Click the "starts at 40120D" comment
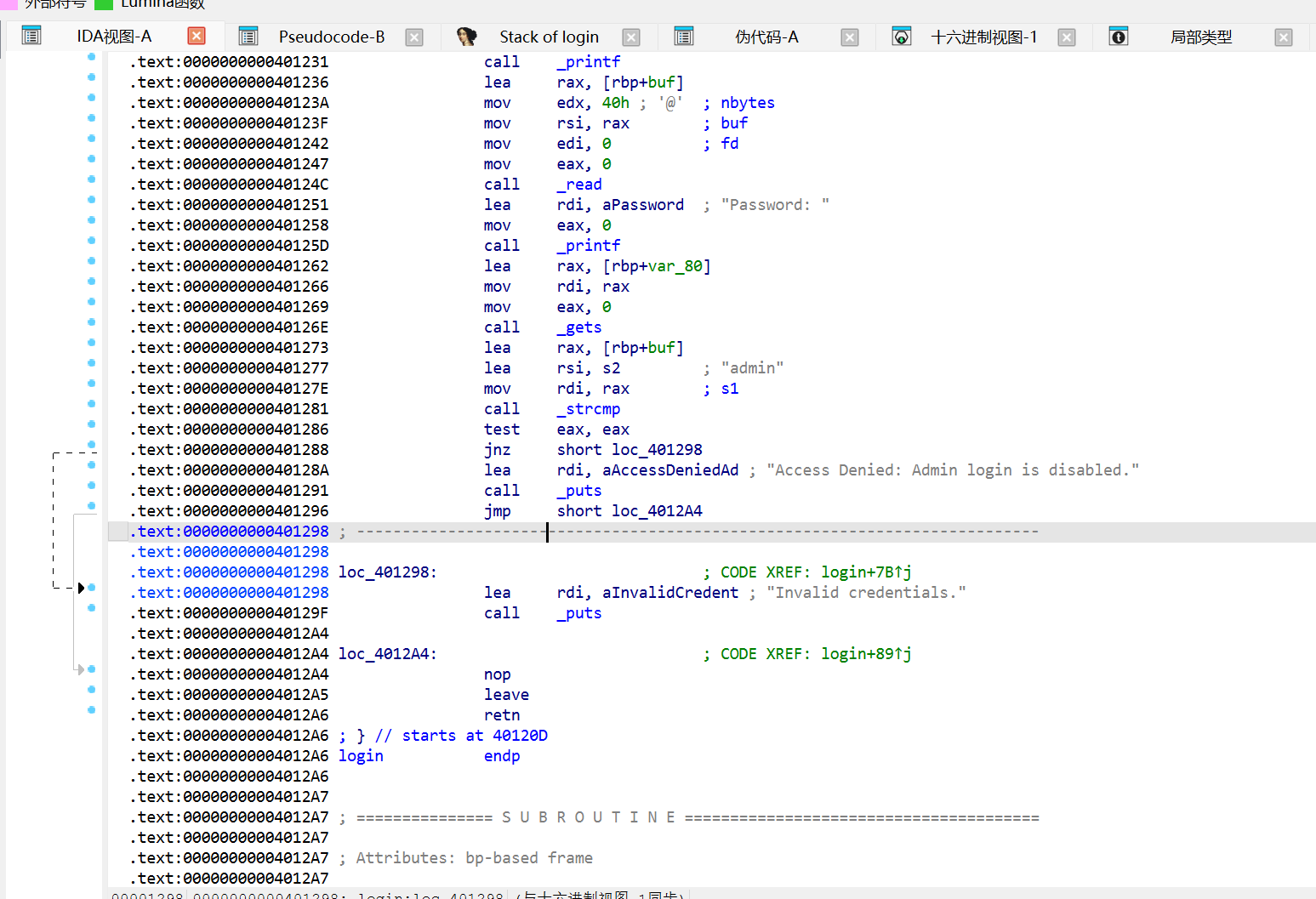The width and height of the screenshot is (1316, 899). [475, 736]
